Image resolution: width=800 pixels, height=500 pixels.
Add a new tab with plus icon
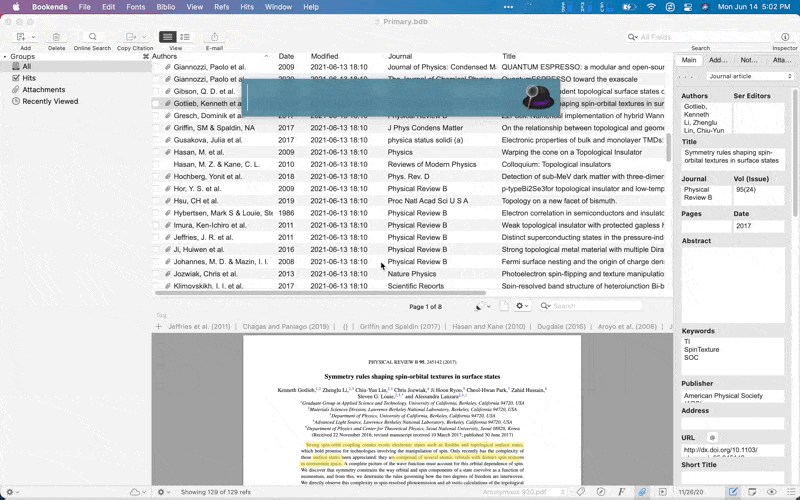(x=158, y=327)
